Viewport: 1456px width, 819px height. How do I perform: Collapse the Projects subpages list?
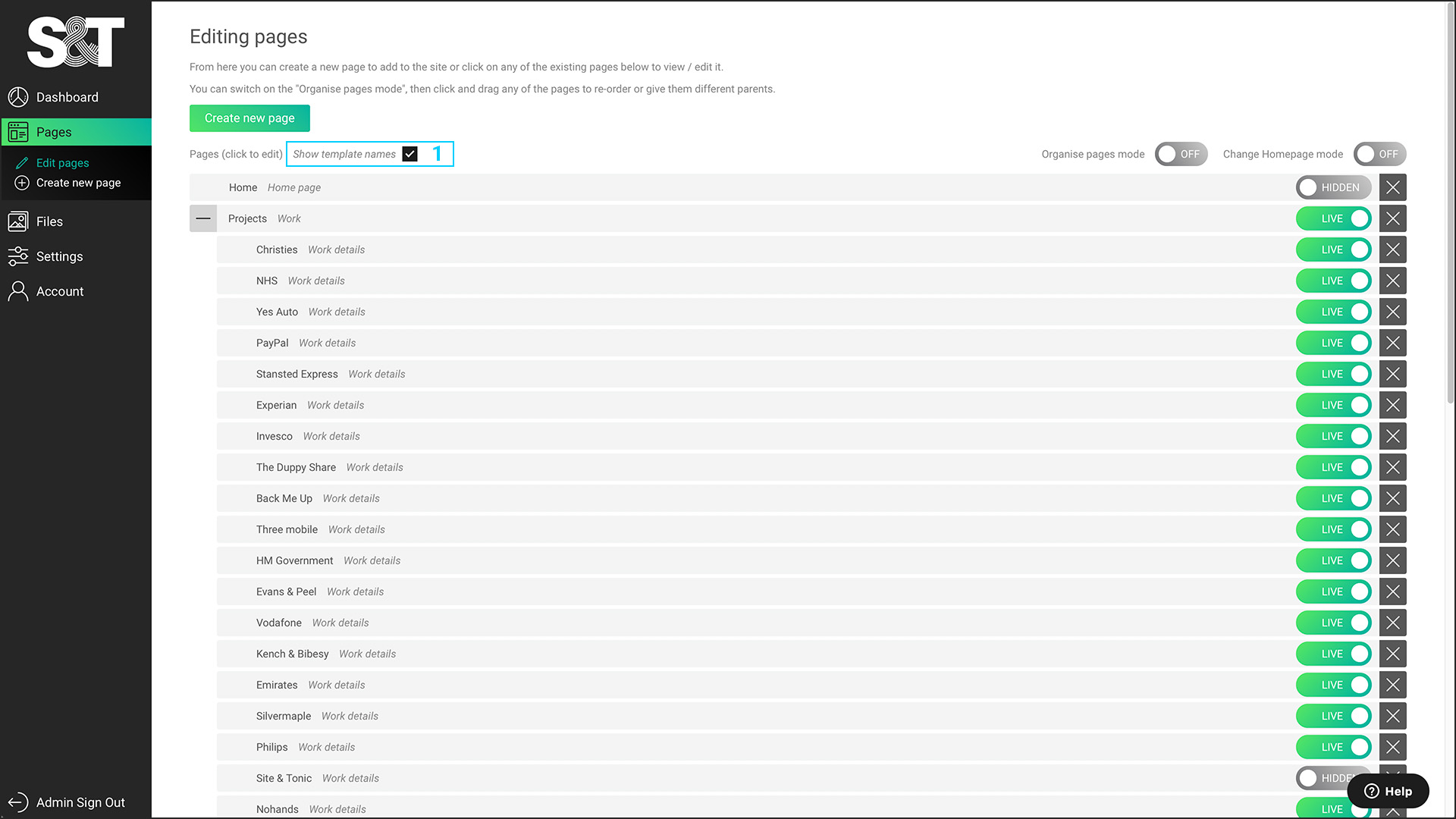(x=203, y=218)
